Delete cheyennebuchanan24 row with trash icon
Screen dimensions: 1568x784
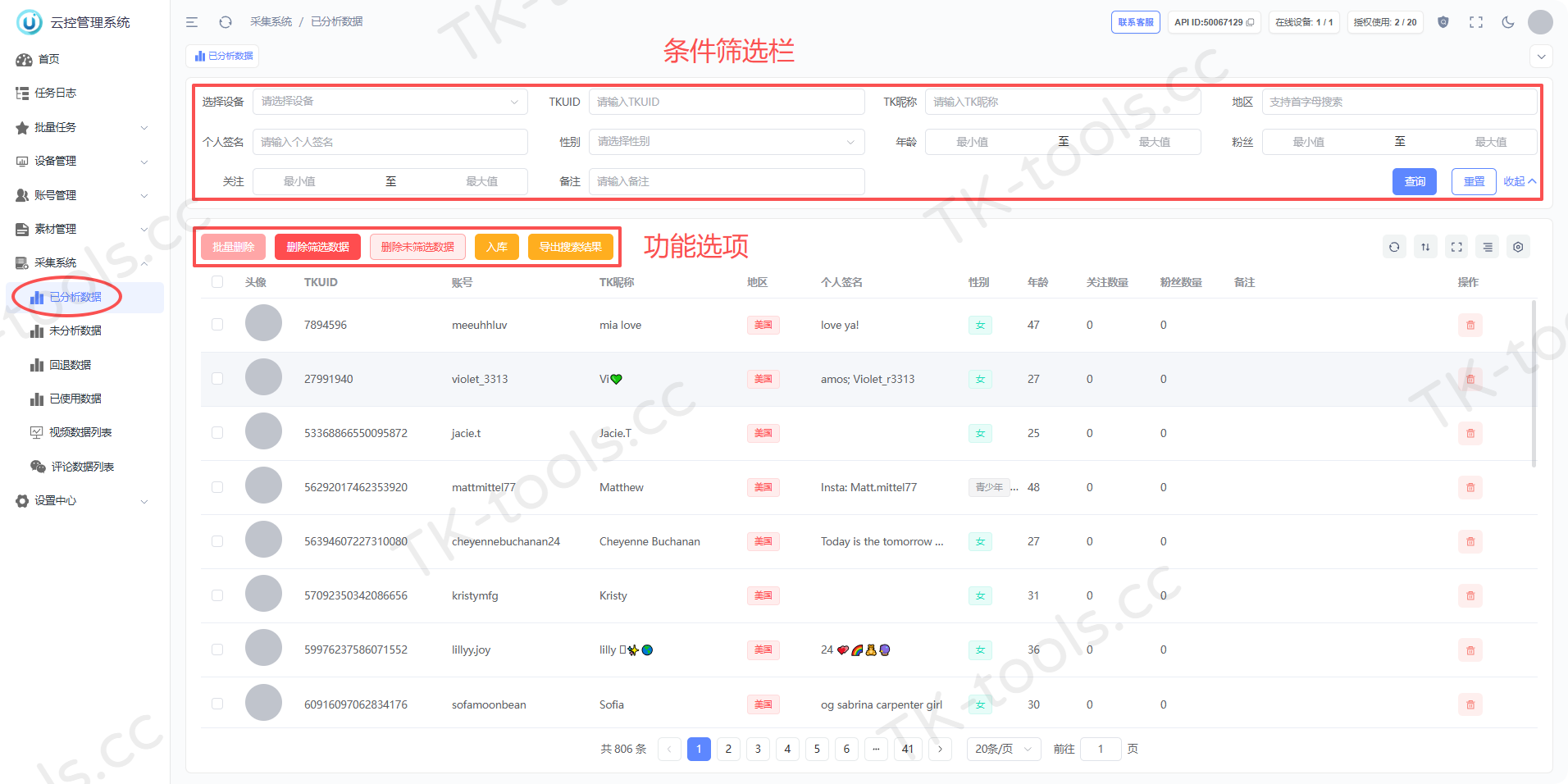point(1470,541)
